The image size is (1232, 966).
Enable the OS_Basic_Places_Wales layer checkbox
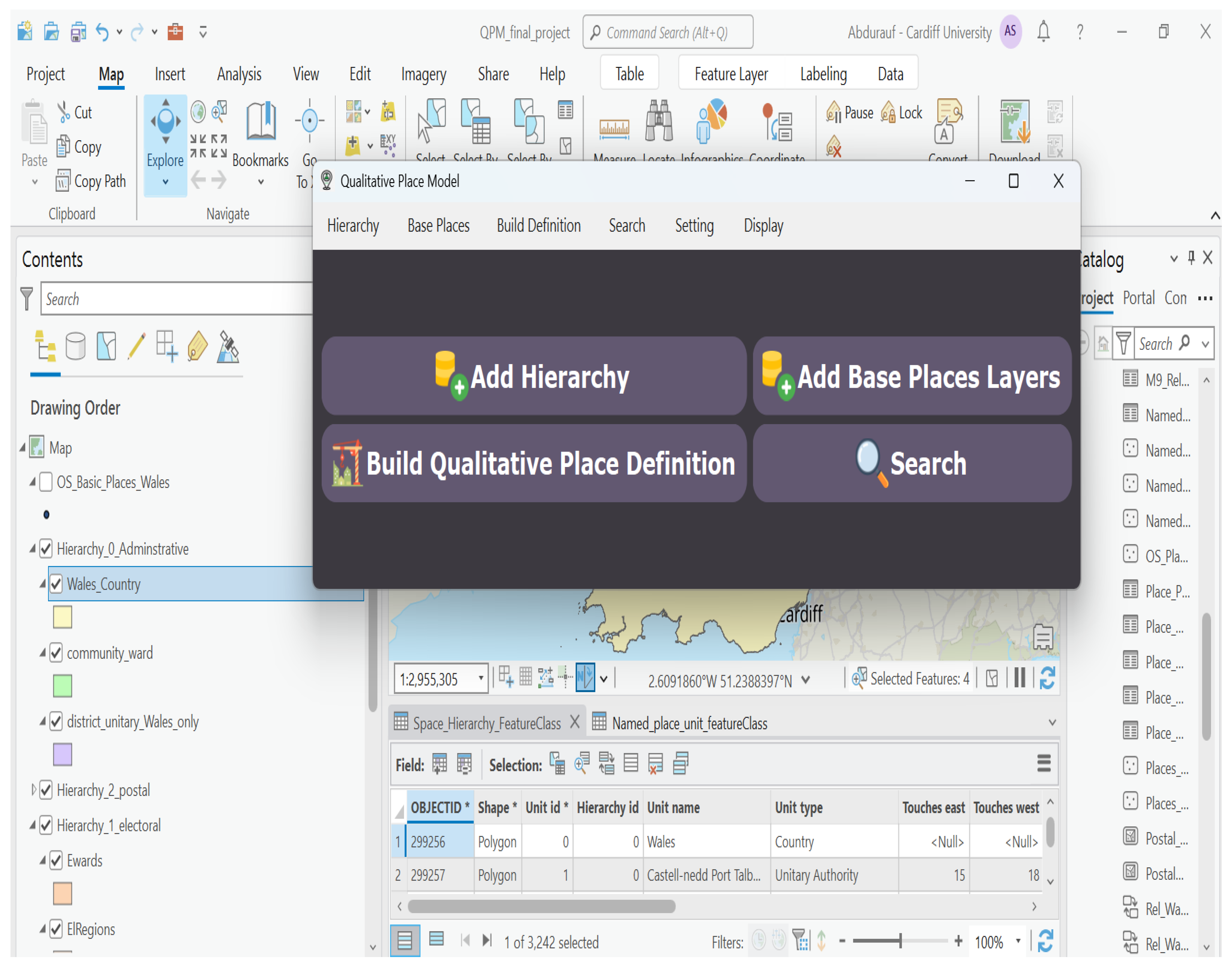click(x=46, y=482)
